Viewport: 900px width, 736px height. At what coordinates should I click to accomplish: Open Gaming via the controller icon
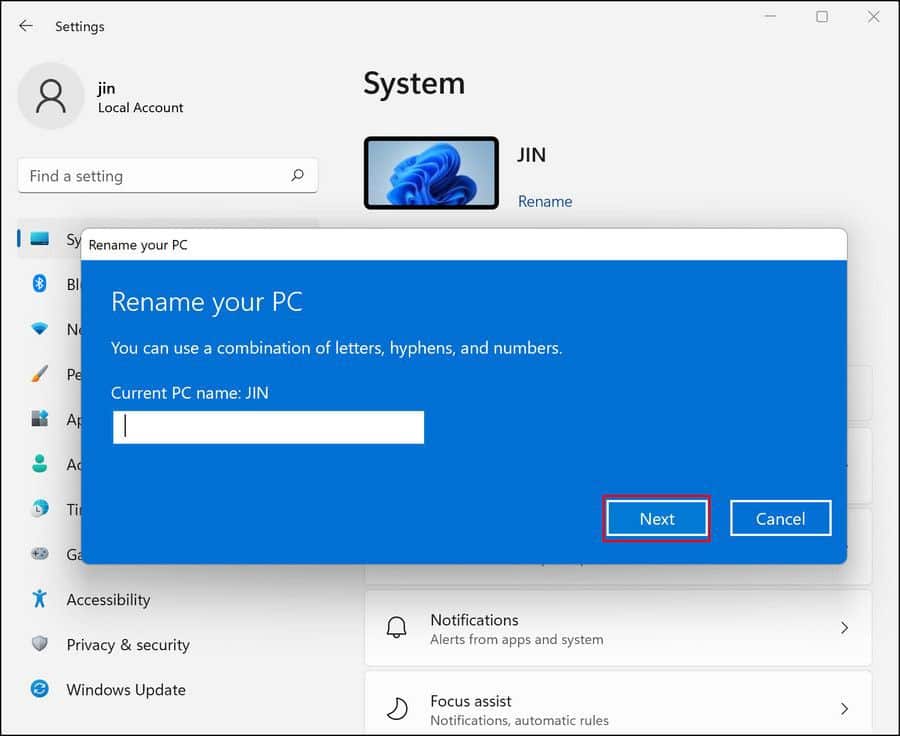point(40,554)
